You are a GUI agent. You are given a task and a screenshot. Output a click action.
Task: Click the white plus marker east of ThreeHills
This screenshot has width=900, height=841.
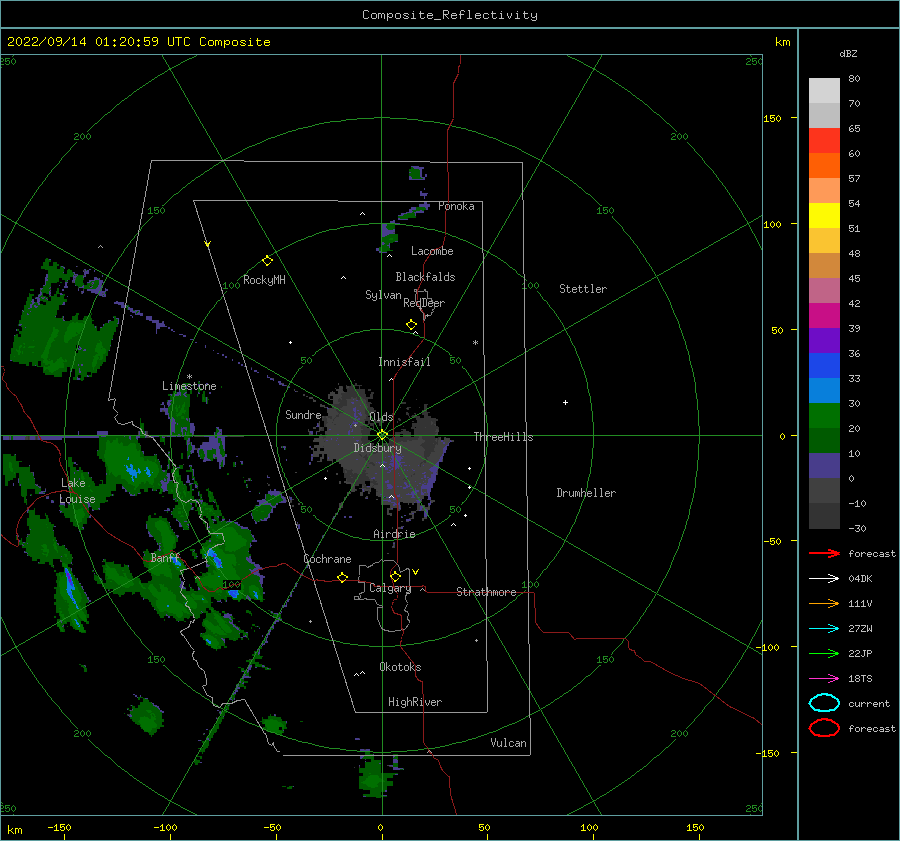565,402
